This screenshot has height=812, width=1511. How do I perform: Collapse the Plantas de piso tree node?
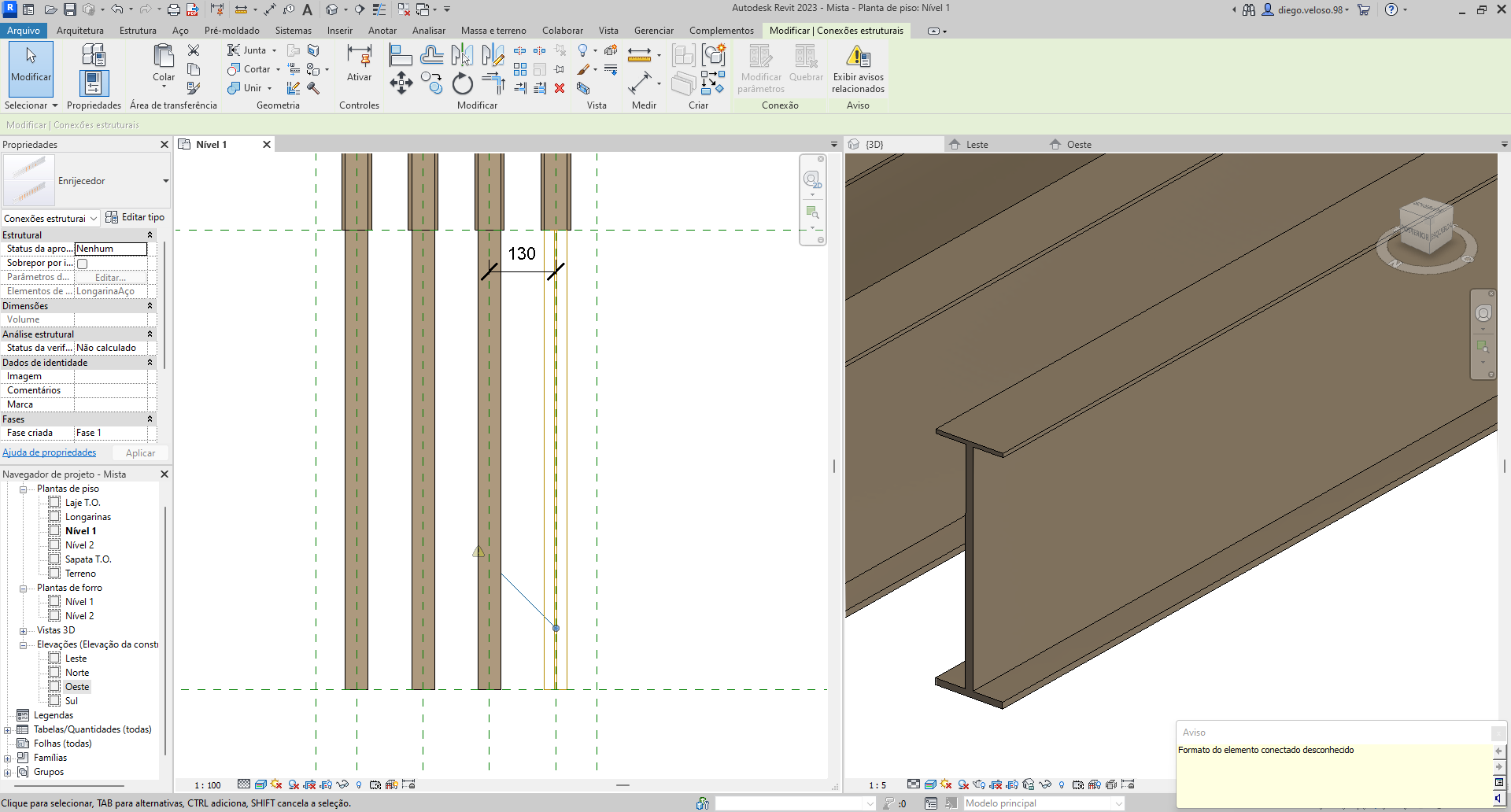point(23,489)
